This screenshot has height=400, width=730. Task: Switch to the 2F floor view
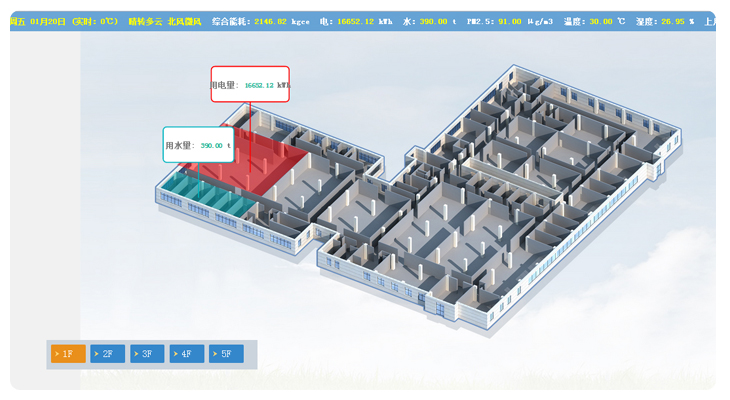pos(108,354)
